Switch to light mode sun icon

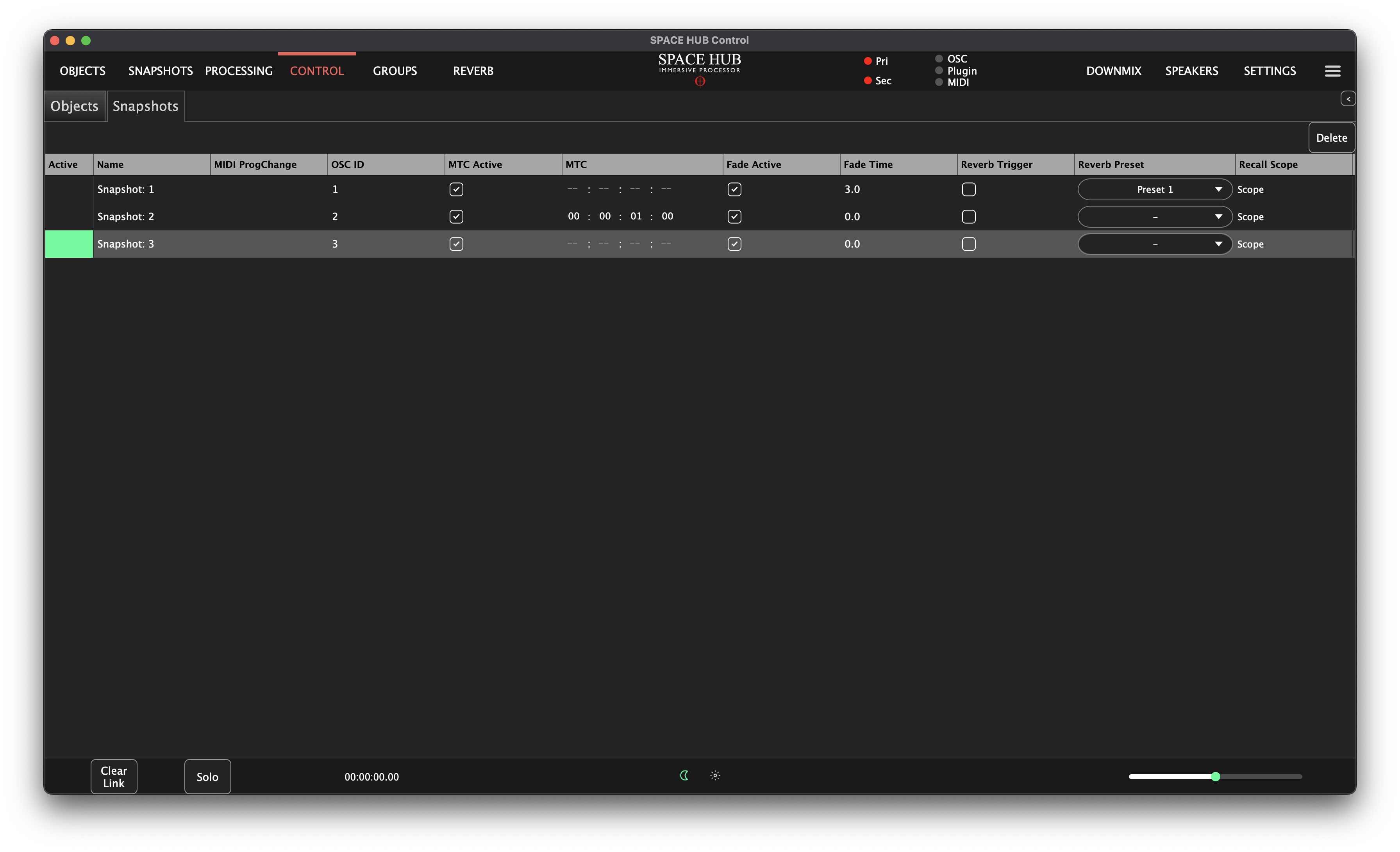pyautogui.click(x=715, y=775)
